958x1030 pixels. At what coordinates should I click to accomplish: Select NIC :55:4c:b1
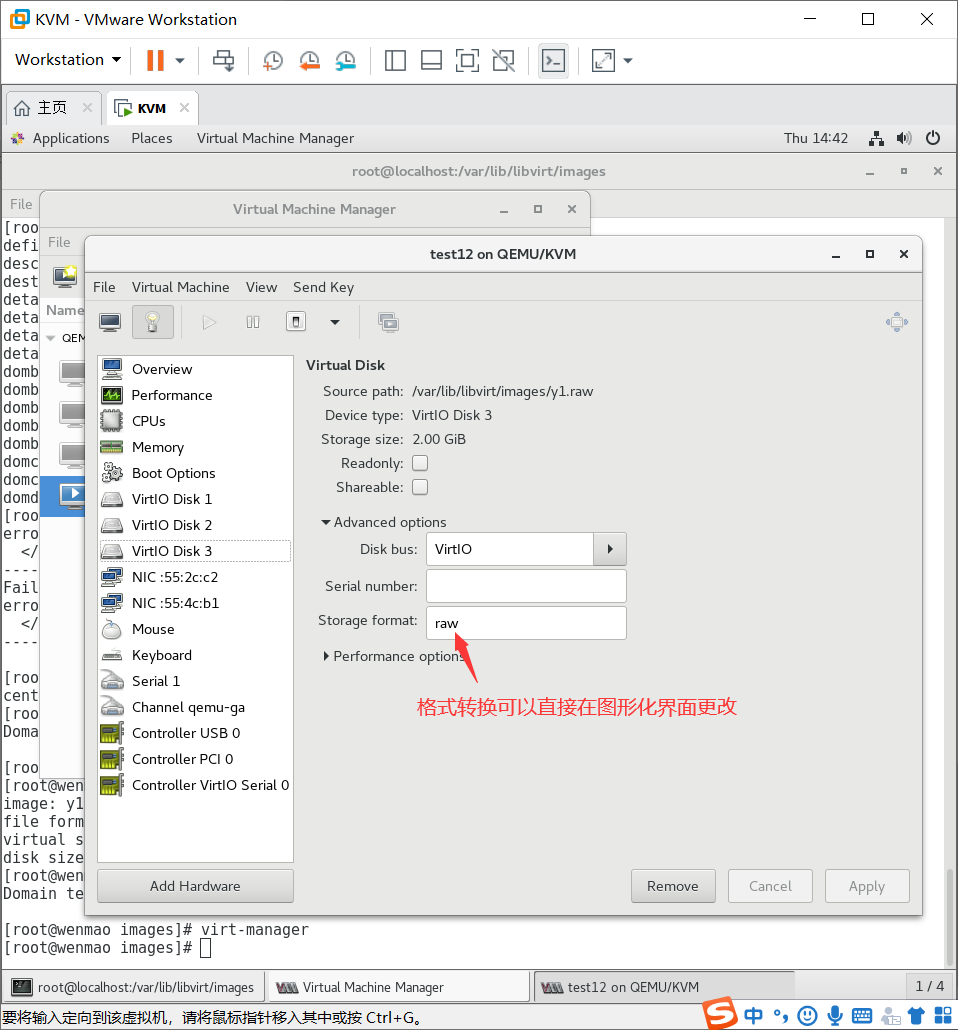(x=195, y=603)
